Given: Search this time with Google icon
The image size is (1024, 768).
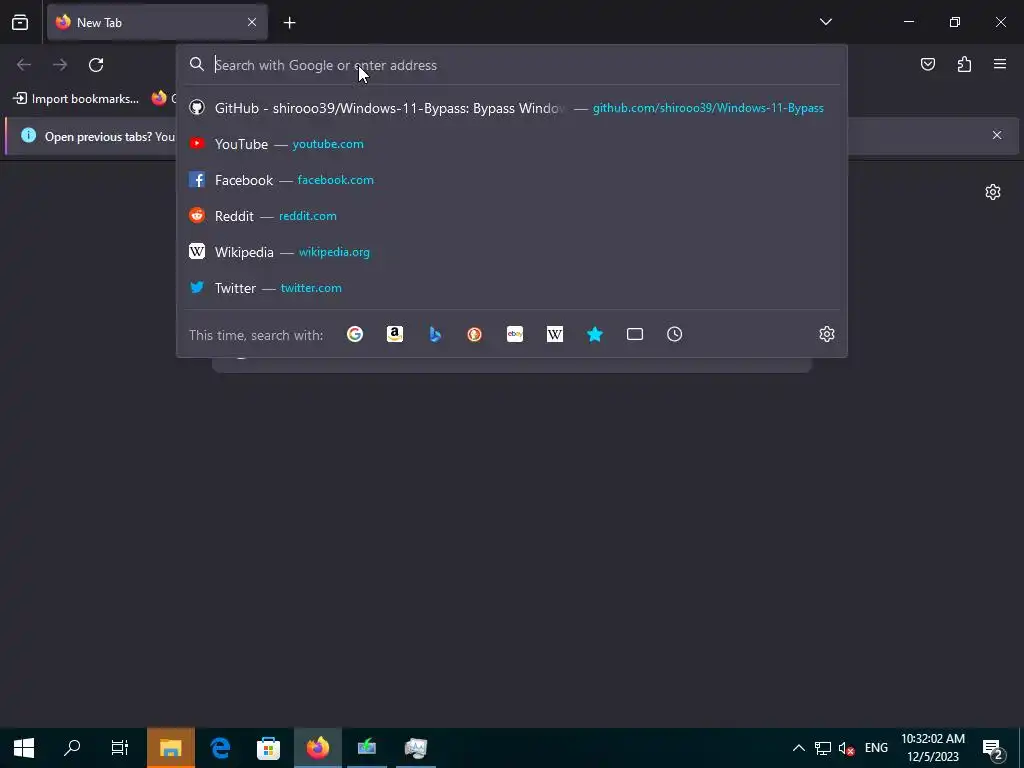Looking at the screenshot, I should [355, 334].
